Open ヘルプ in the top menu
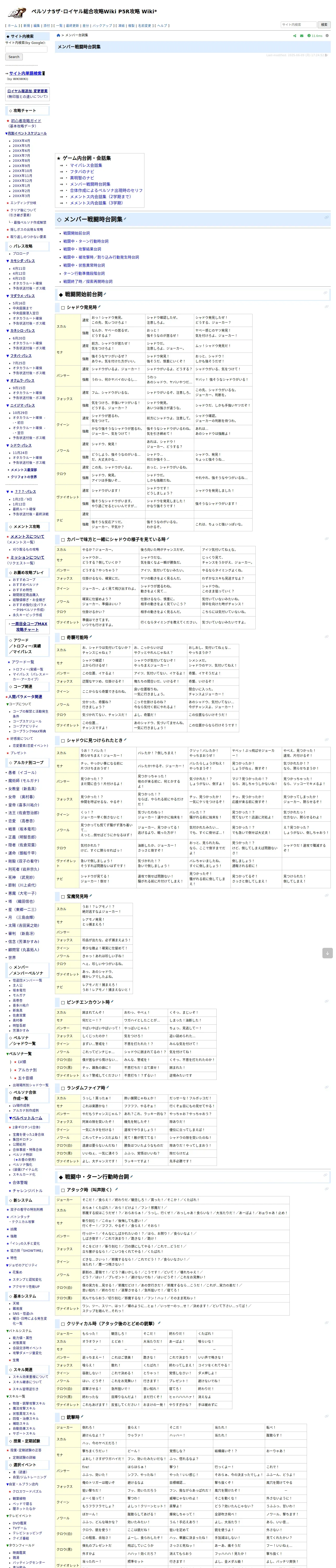Screen dimensions: 336x1568 (x=162, y=26)
